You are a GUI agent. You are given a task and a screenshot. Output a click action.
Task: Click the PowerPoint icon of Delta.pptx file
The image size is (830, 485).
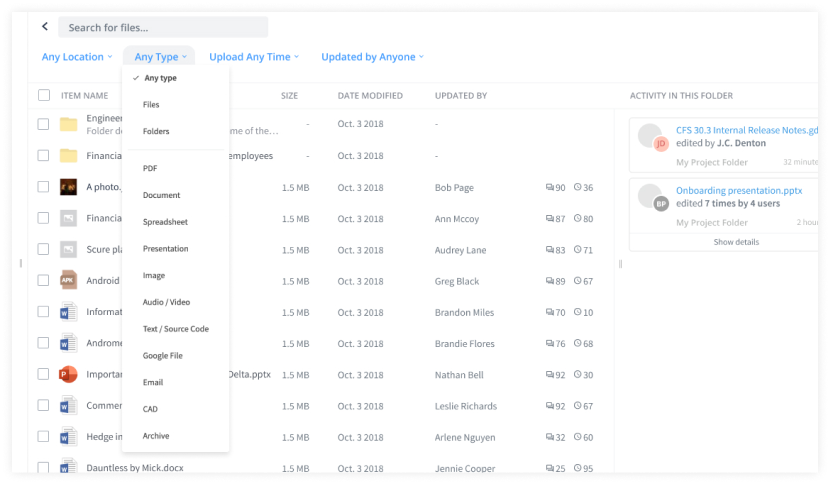[x=68, y=374]
